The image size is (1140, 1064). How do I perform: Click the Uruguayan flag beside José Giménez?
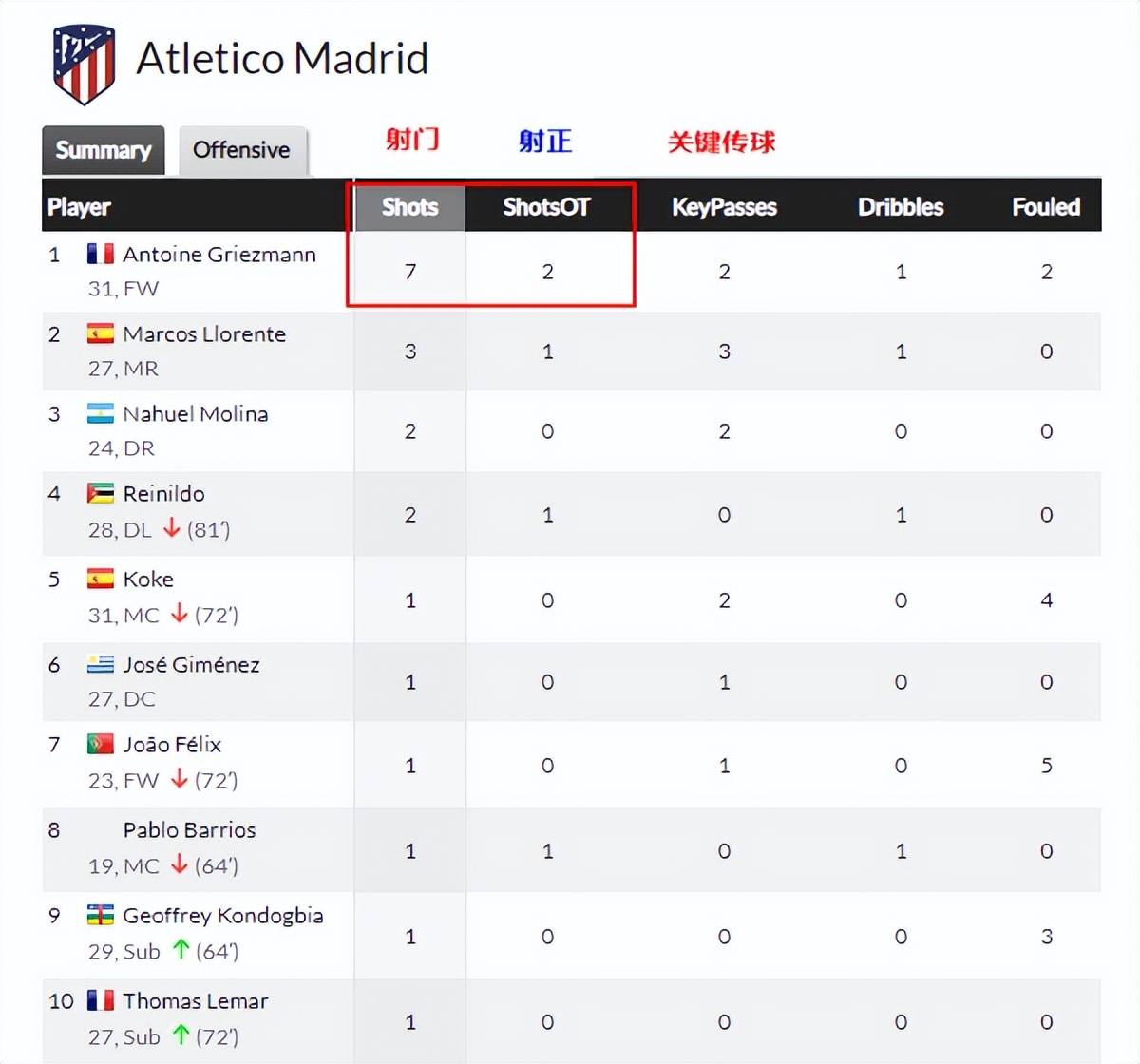pyautogui.click(x=101, y=664)
